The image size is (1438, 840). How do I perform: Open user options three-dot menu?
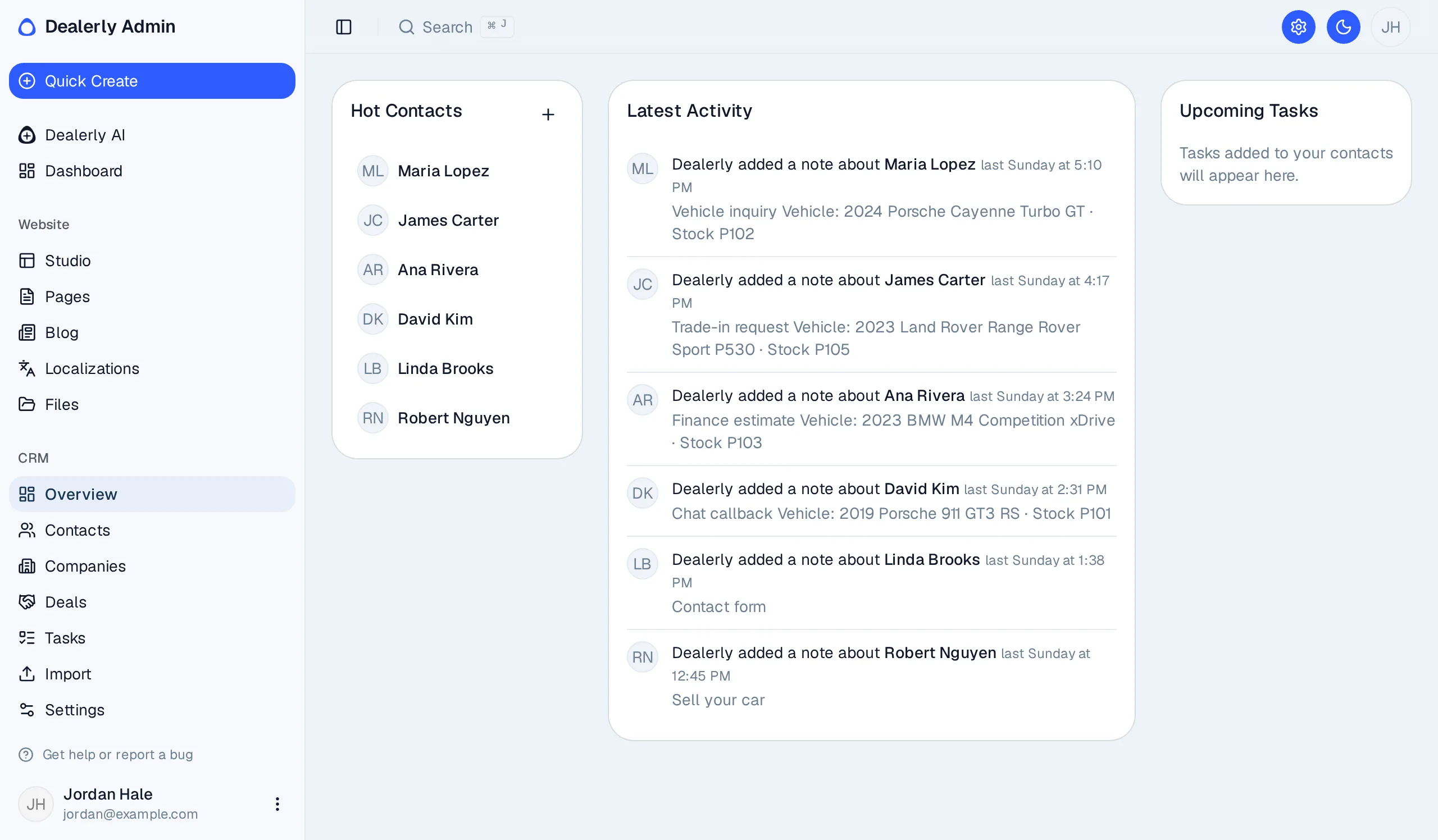point(277,804)
